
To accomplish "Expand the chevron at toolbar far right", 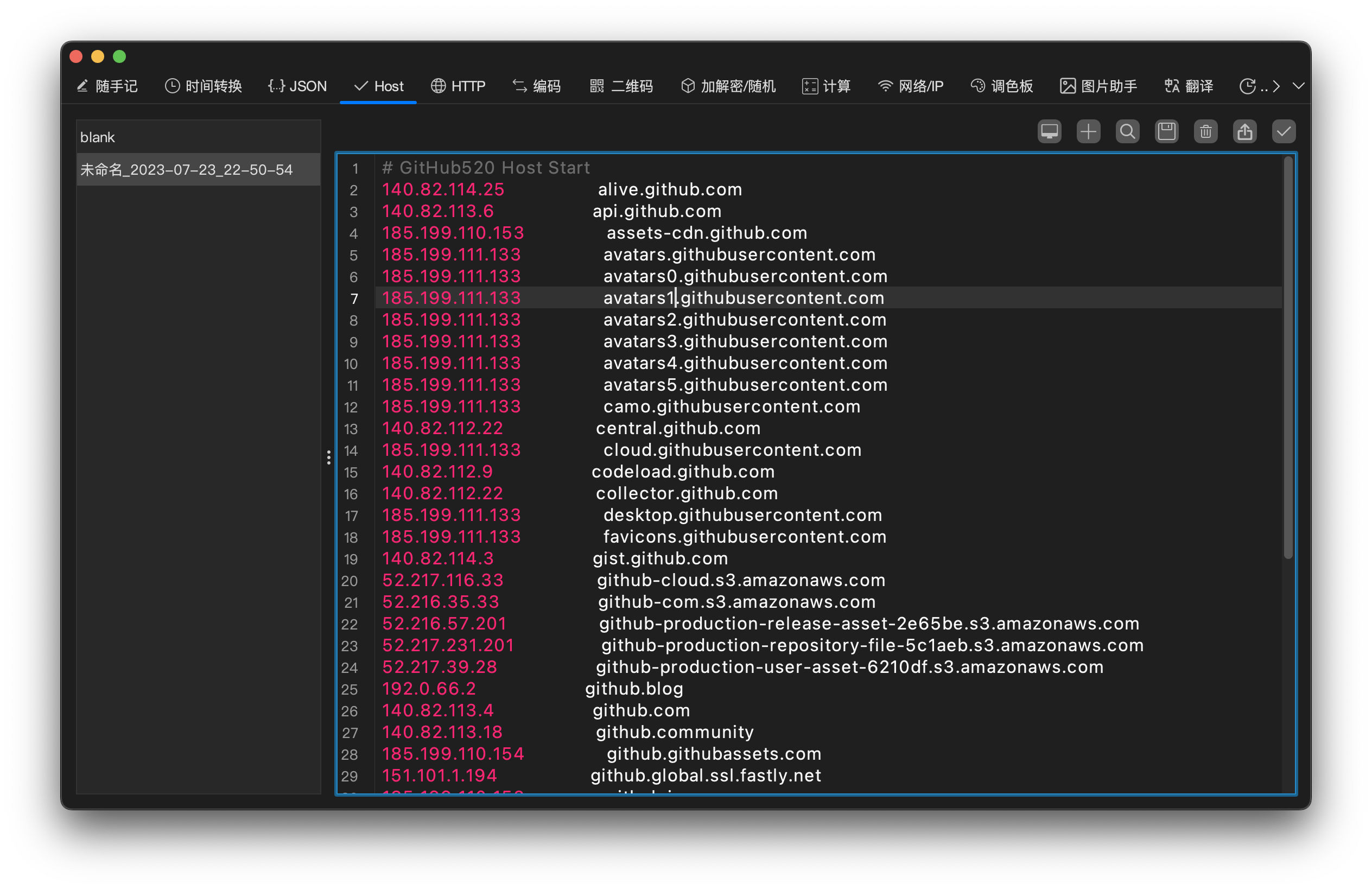I will pyautogui.click(x=1298, y=85).
